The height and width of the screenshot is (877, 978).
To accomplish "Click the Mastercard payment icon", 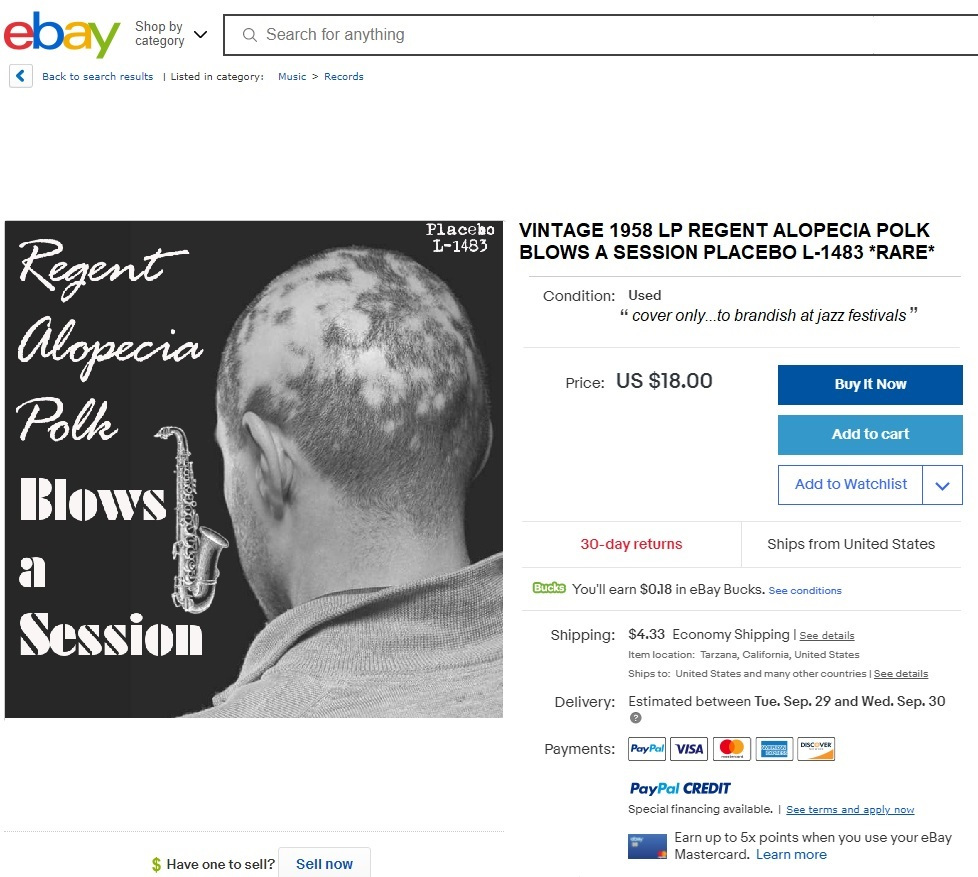I will [x=732, y=749].
